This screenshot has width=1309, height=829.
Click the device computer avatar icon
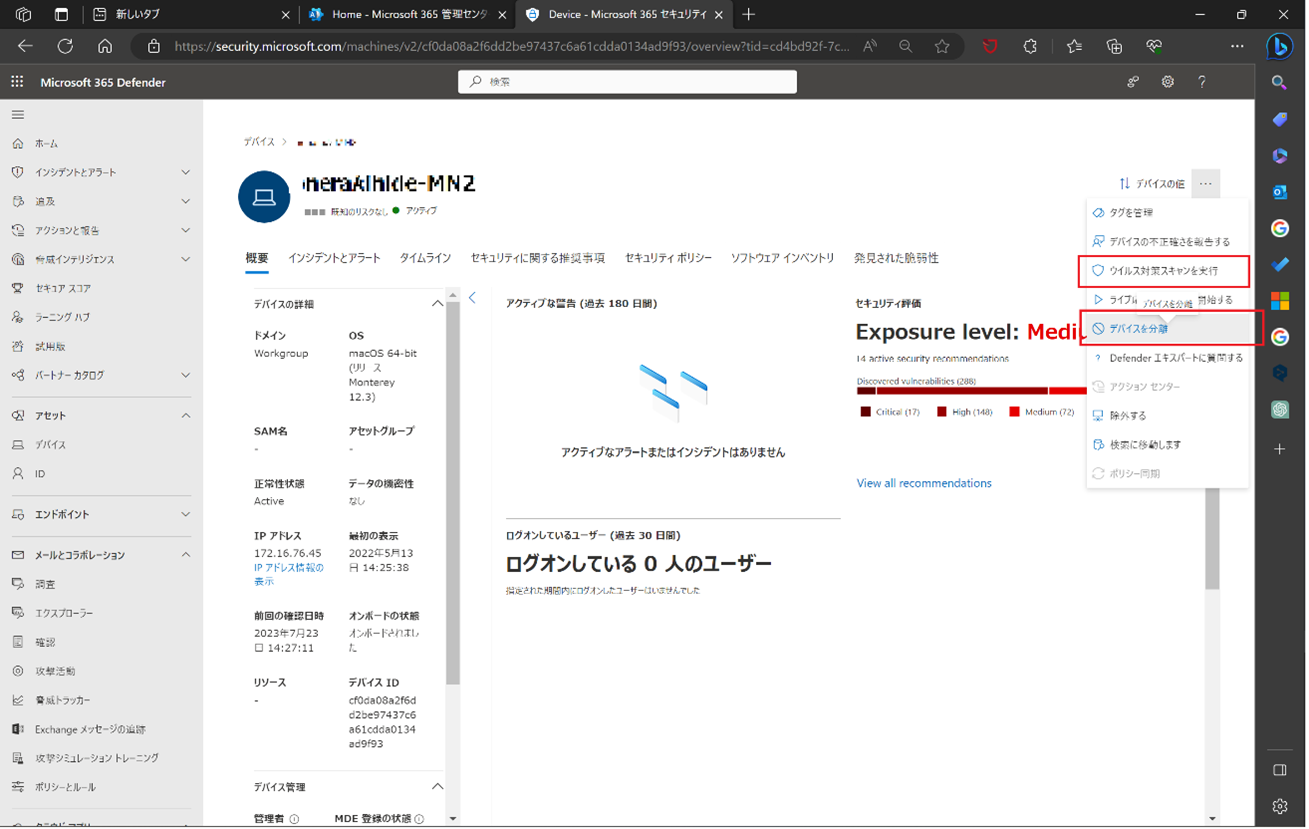point(264,197)
